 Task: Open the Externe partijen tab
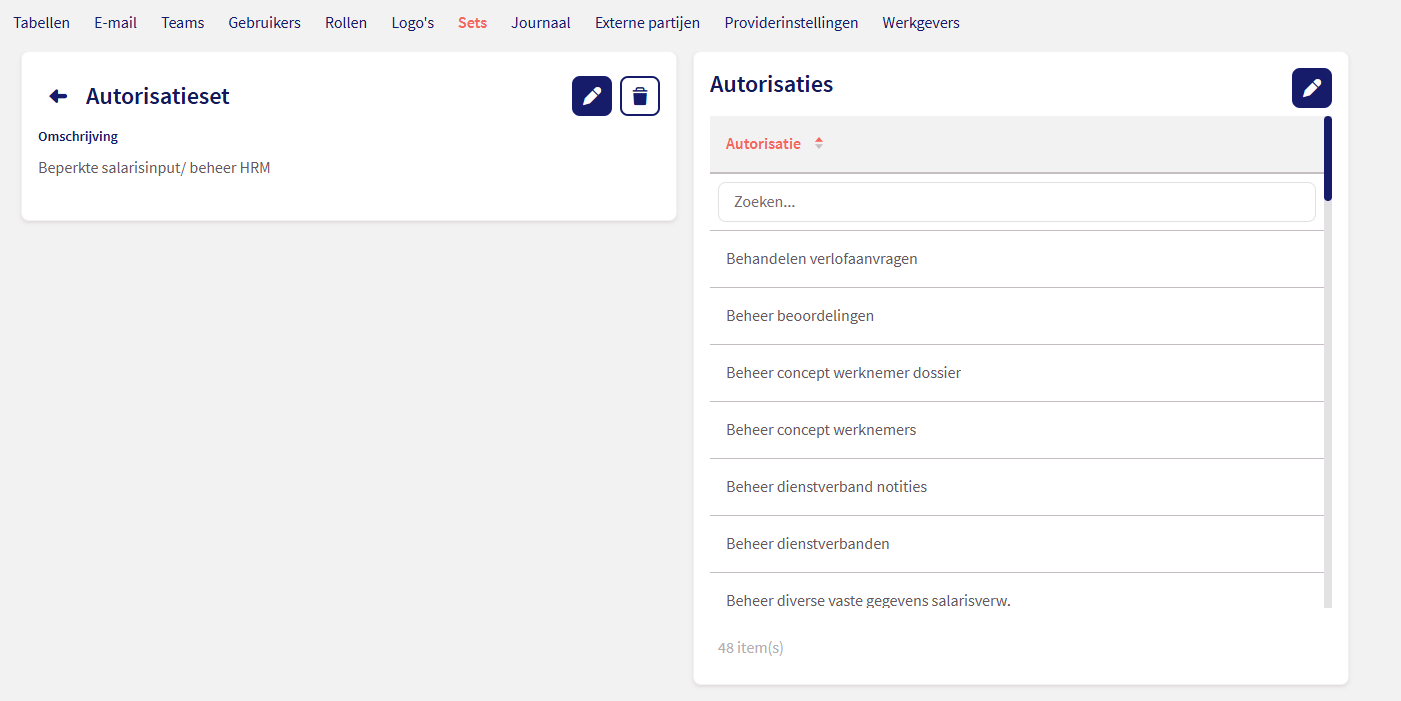point(647,22)
